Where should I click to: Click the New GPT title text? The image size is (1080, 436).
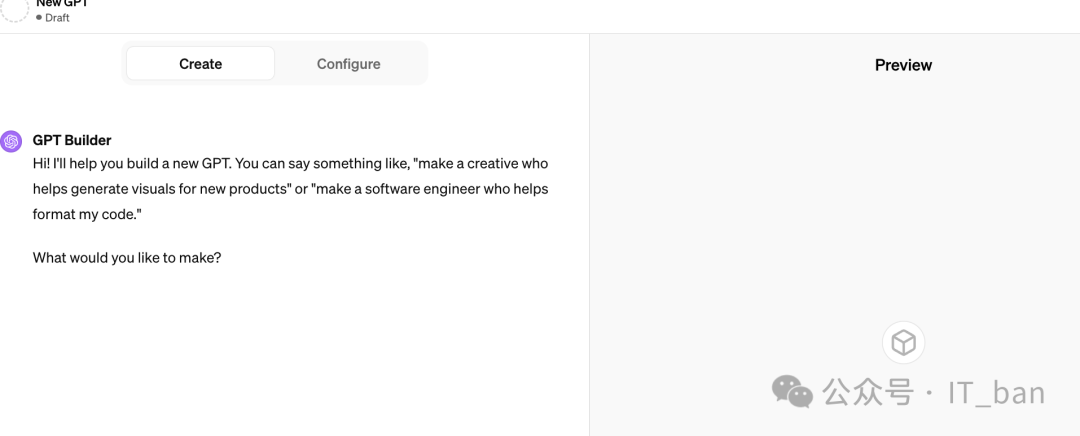coord(62,4)
